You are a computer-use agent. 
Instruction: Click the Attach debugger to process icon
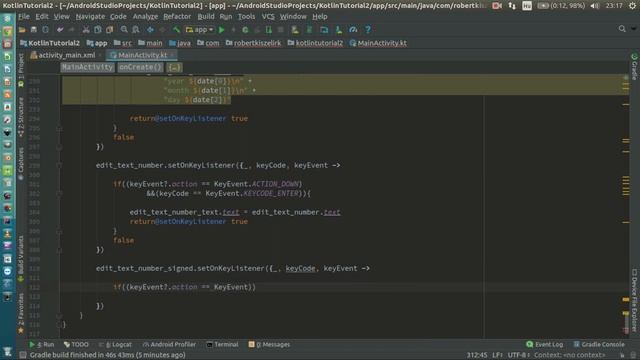click(x=269, y=30)
